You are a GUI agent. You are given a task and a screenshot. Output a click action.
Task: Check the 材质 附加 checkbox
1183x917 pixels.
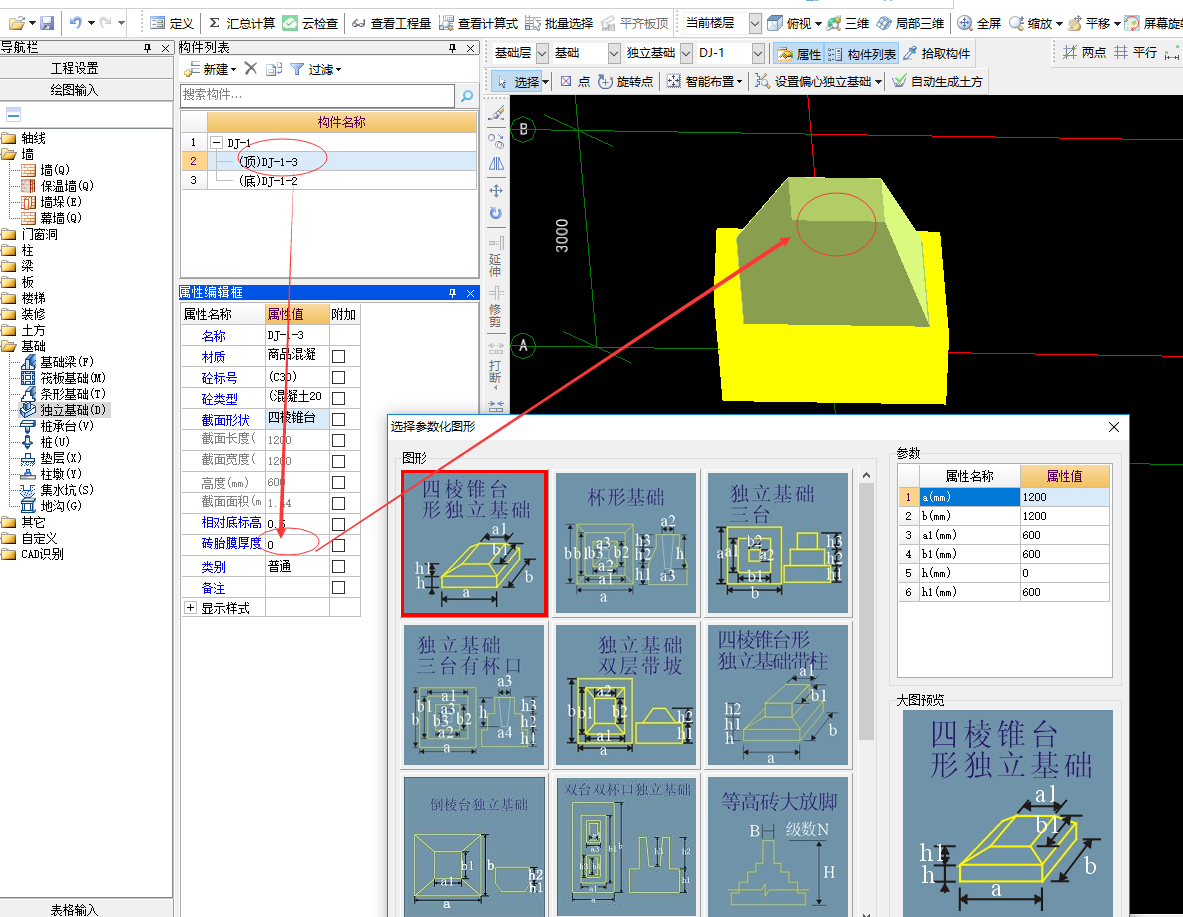tap(339, 356)
